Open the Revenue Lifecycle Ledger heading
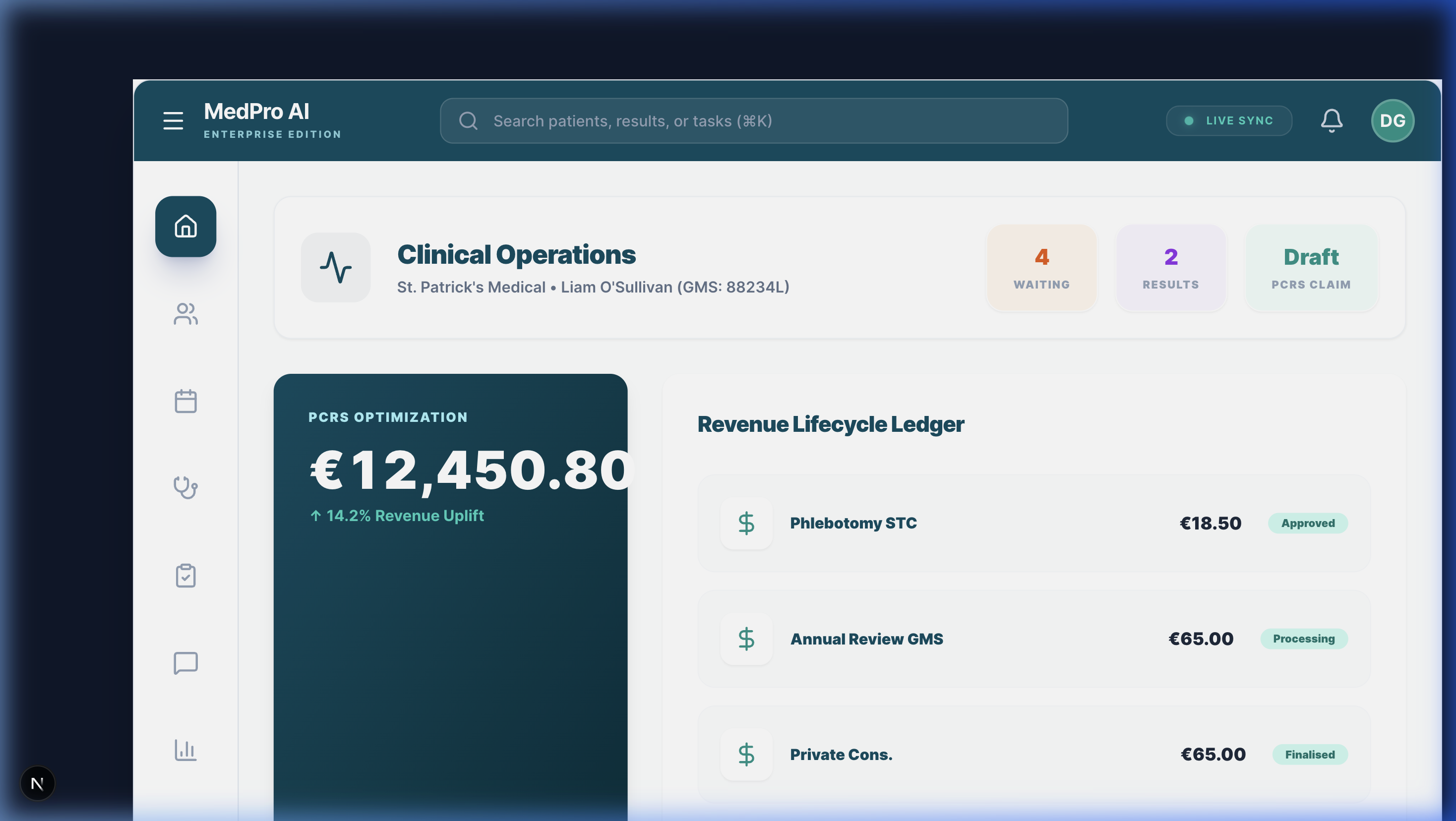The image size is (1456, 821). (831, 424)
